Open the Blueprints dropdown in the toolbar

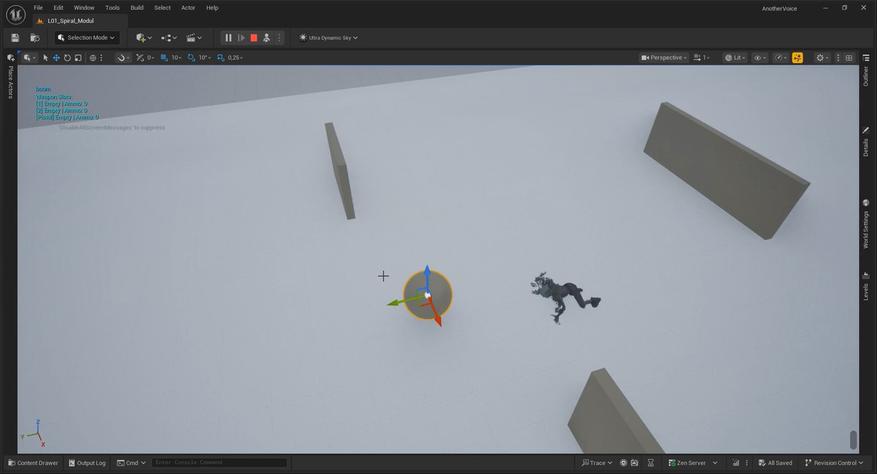coord(169,37)
